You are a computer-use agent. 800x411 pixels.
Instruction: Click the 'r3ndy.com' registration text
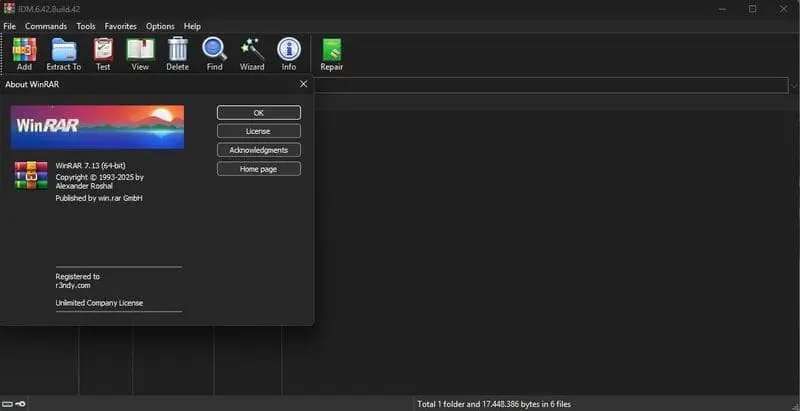pyautogui.click(x=73, y=286)
